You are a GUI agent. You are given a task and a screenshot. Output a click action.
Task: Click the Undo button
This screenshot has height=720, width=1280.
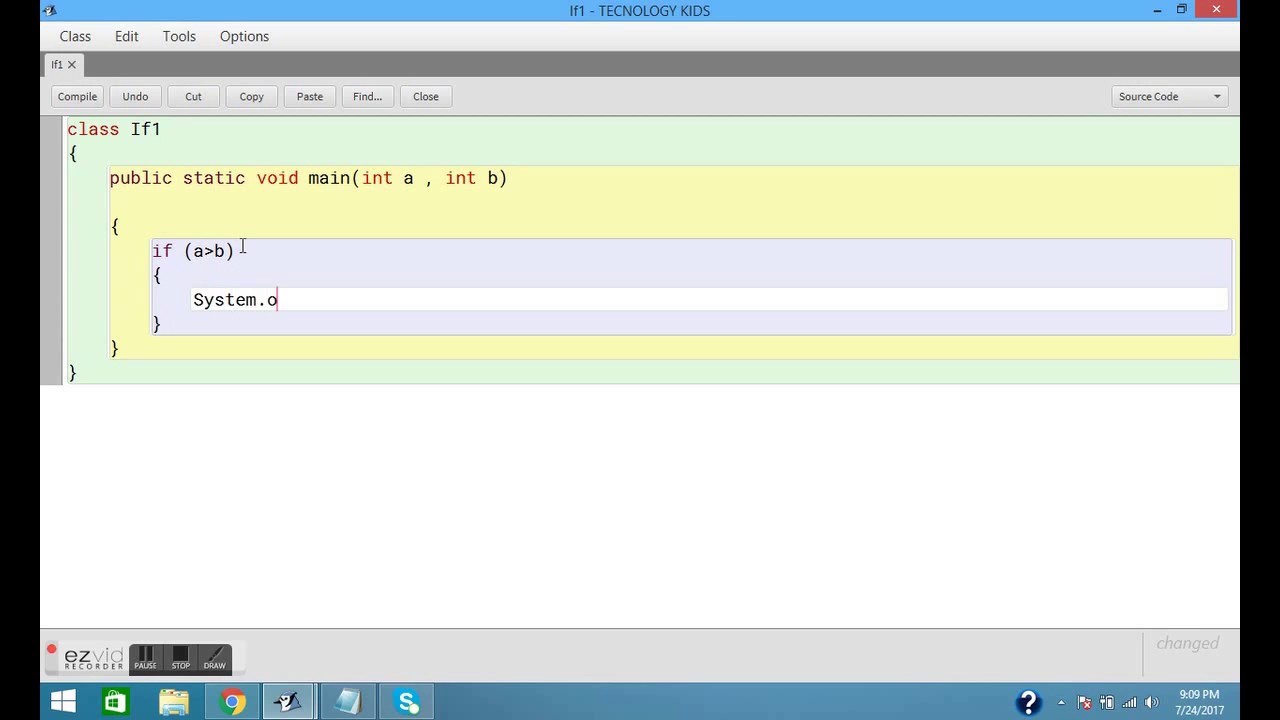point(135,96)
